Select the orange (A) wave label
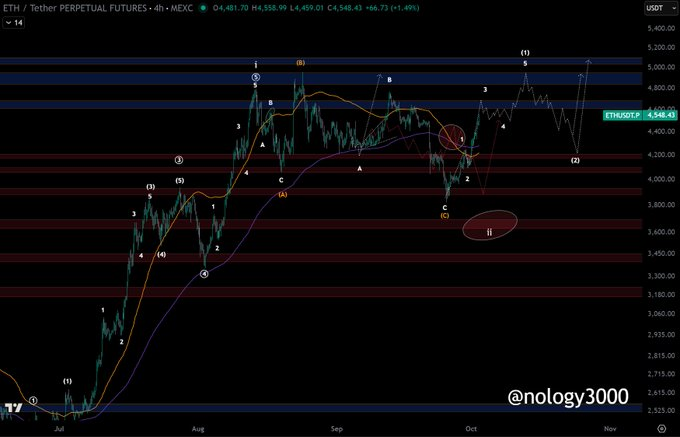Screen dimensions: 680x437 coord(283,195)
